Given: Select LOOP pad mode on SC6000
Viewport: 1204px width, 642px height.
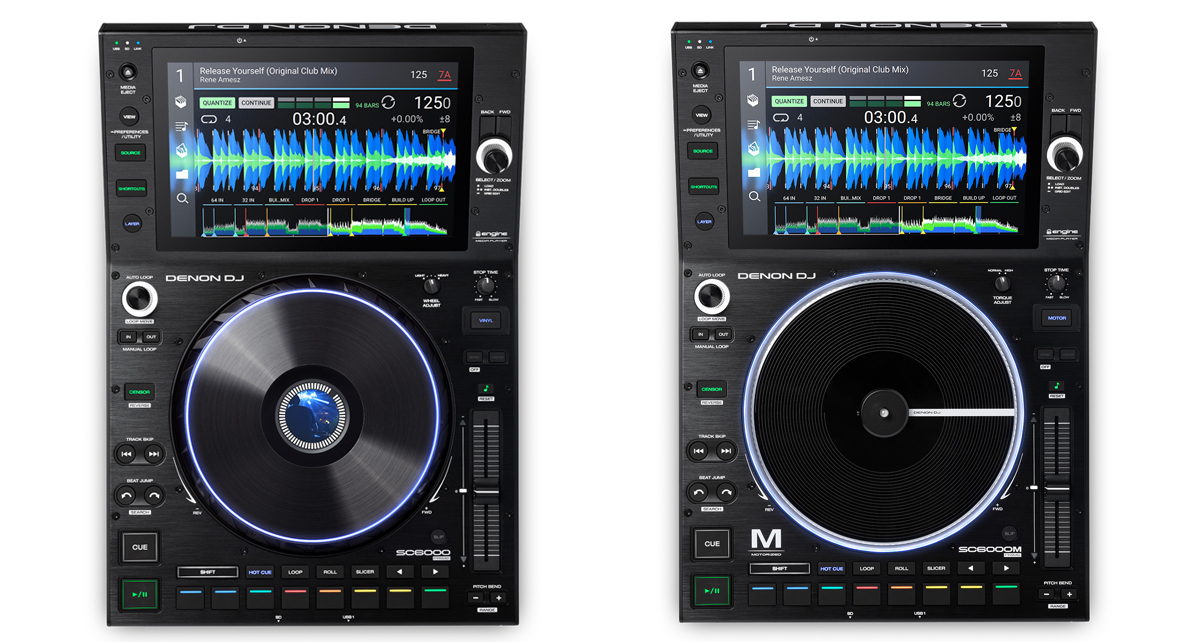Looking at the screenshot, I should click(295, 572).
